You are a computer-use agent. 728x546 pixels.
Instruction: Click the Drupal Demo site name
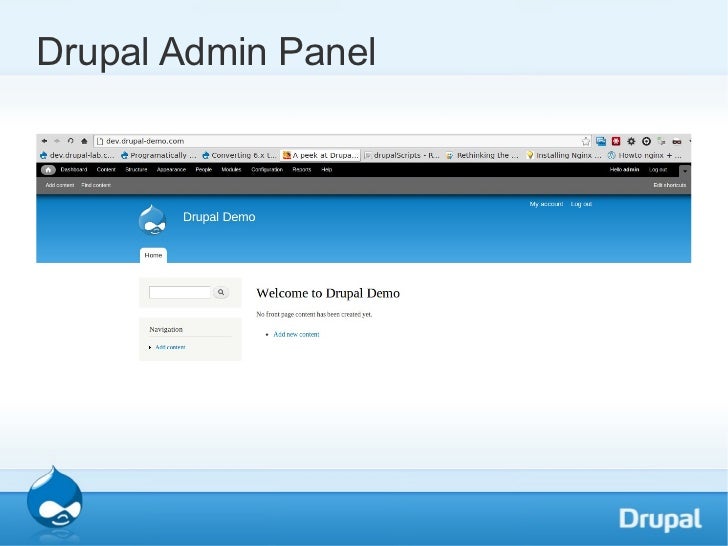pyautogui.click(x=219, y=217)
